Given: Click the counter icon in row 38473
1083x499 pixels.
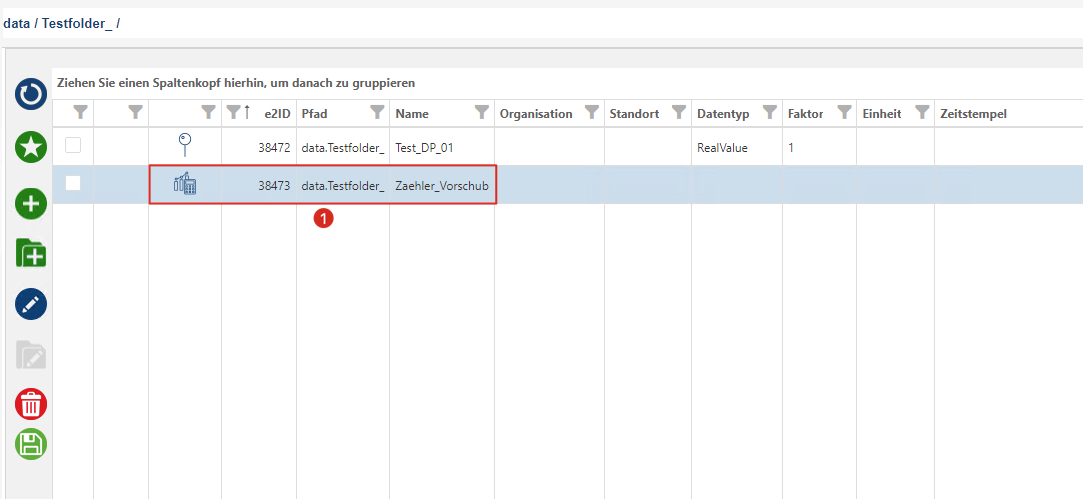Looking at the screenshot, I should pyautogui.click(x=185, y=184).
